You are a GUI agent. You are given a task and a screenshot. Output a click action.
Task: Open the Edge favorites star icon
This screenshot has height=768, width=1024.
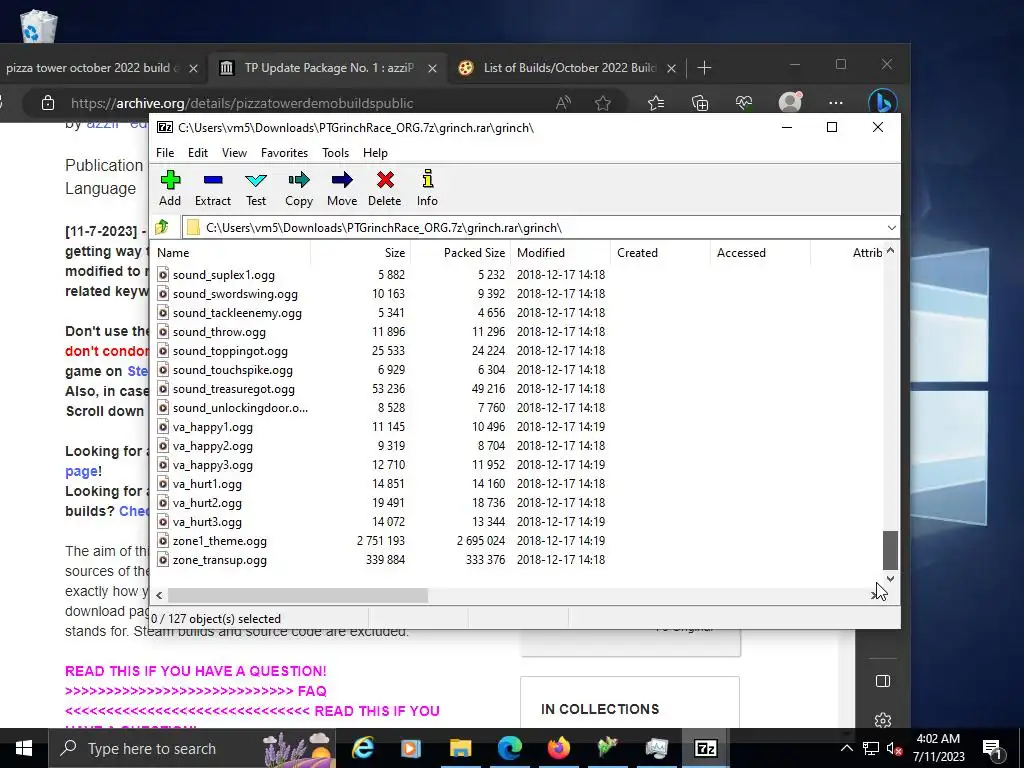pos(656,103)
